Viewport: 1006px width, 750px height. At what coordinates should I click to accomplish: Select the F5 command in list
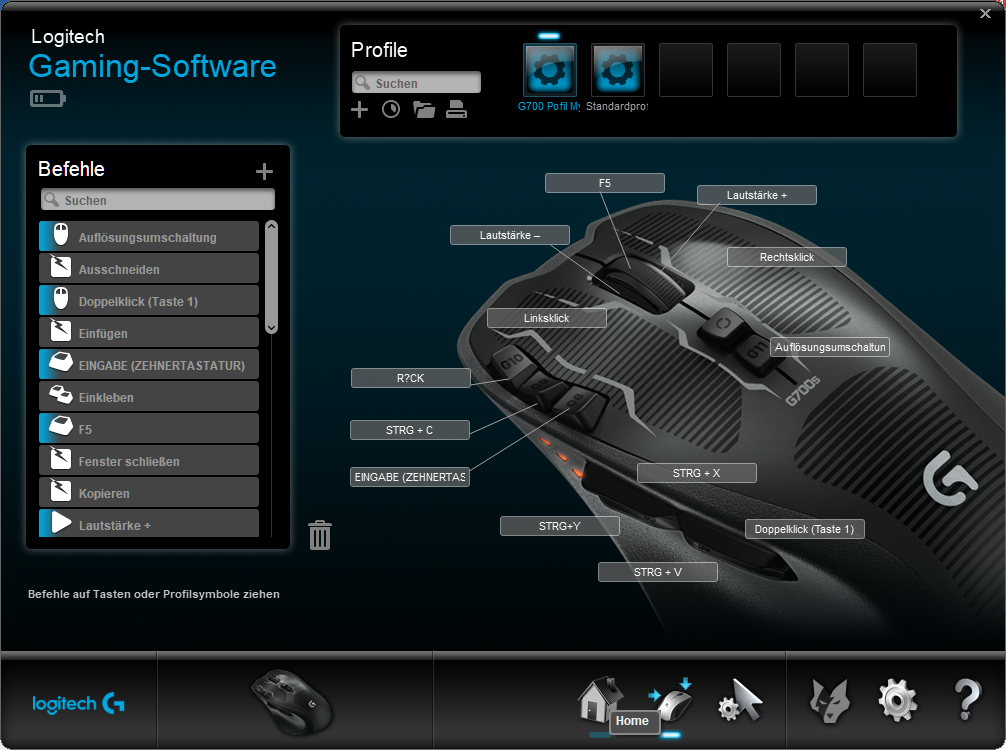(x=149, y=429)
